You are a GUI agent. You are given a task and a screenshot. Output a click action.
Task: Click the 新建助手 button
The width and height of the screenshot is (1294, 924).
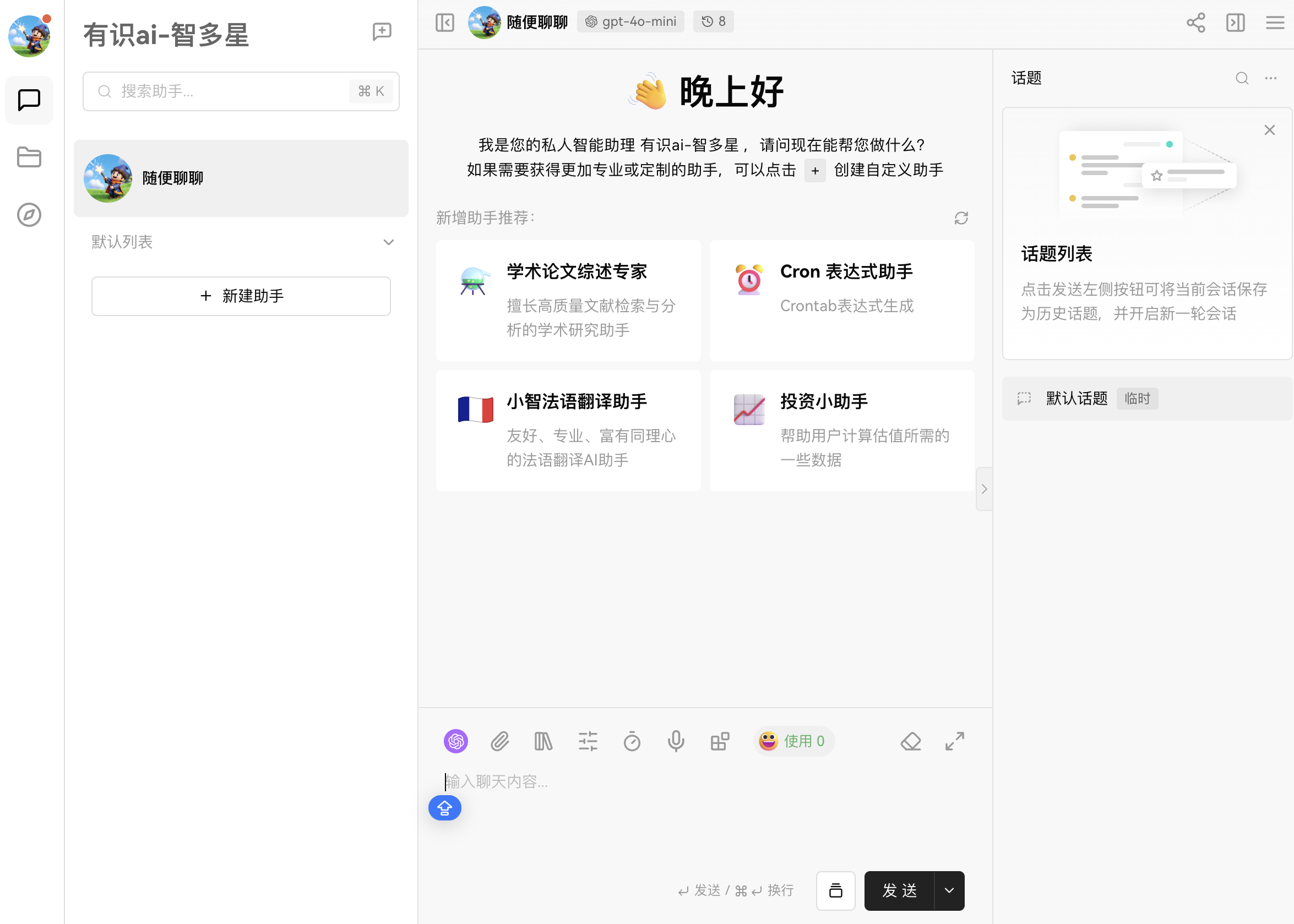pyautogui.click(x=241, y=296)
